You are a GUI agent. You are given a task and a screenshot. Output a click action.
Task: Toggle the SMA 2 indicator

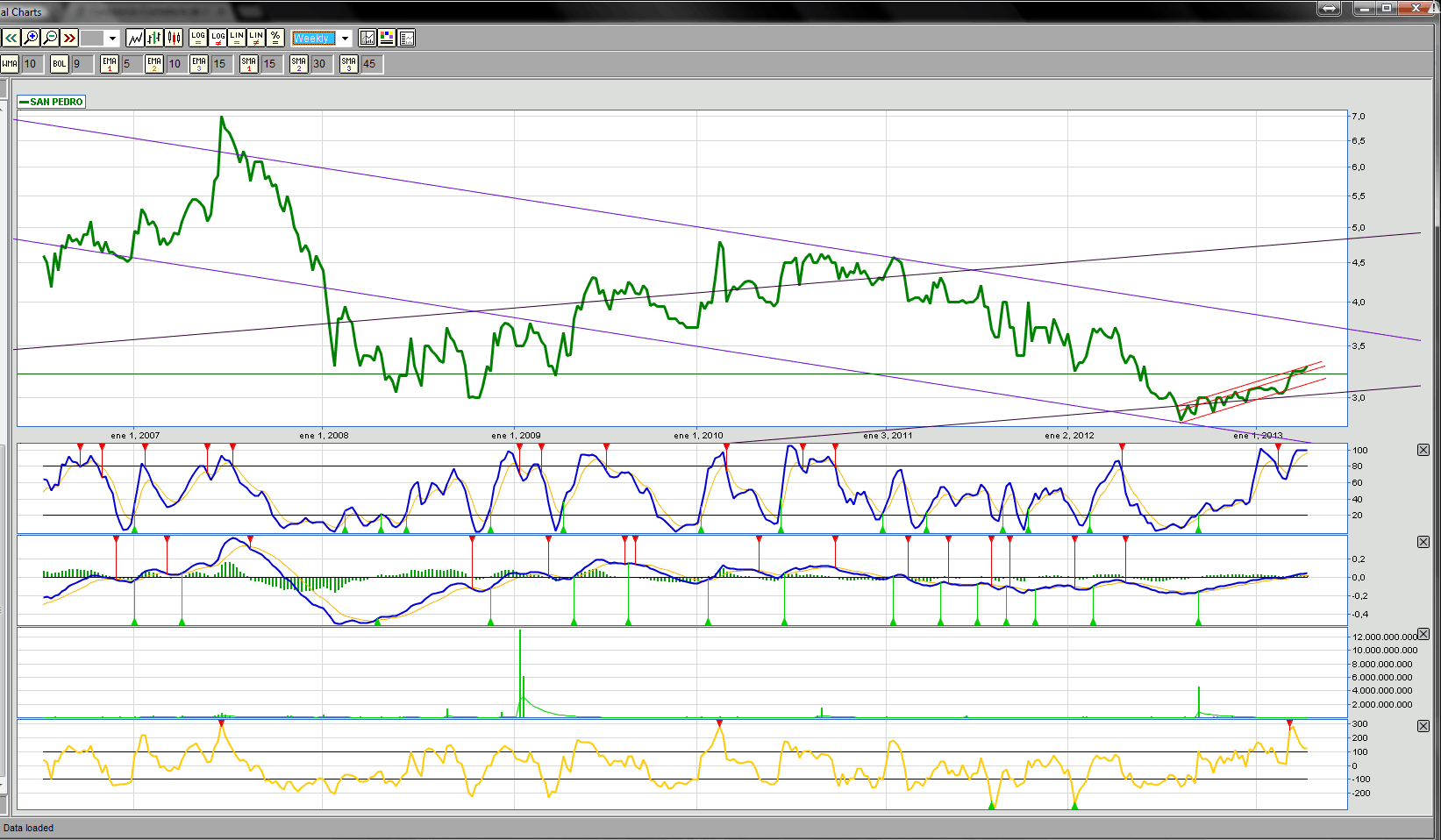click(x=299, y=64)
